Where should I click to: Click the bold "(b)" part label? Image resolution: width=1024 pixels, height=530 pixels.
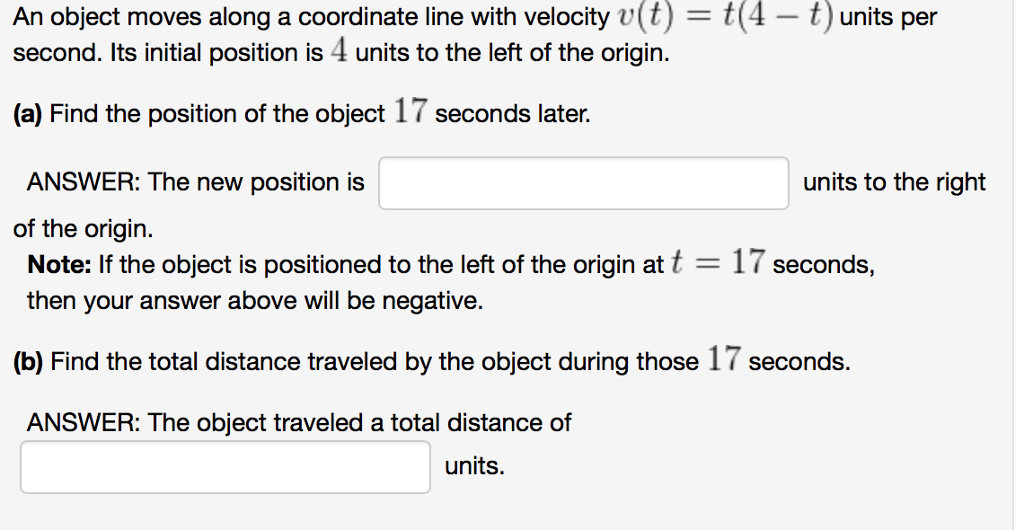(29, 361)
